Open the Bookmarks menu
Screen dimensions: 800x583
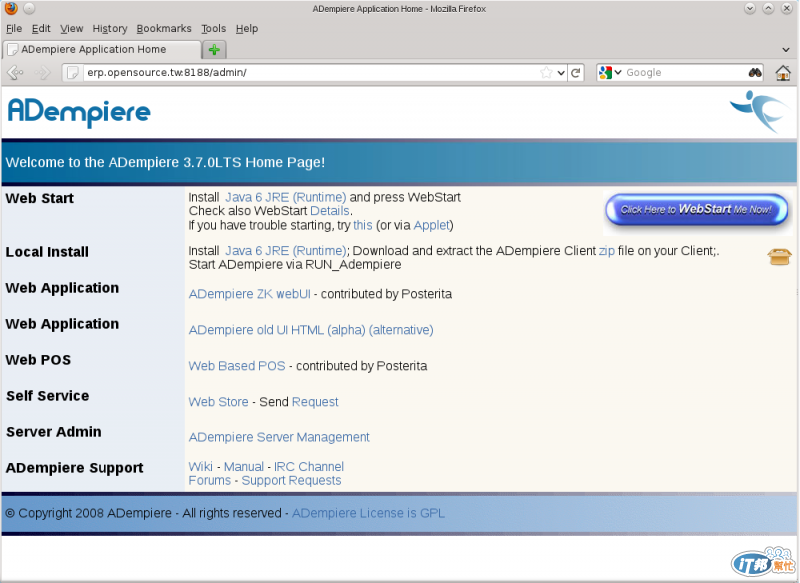[x=164, y=29]
